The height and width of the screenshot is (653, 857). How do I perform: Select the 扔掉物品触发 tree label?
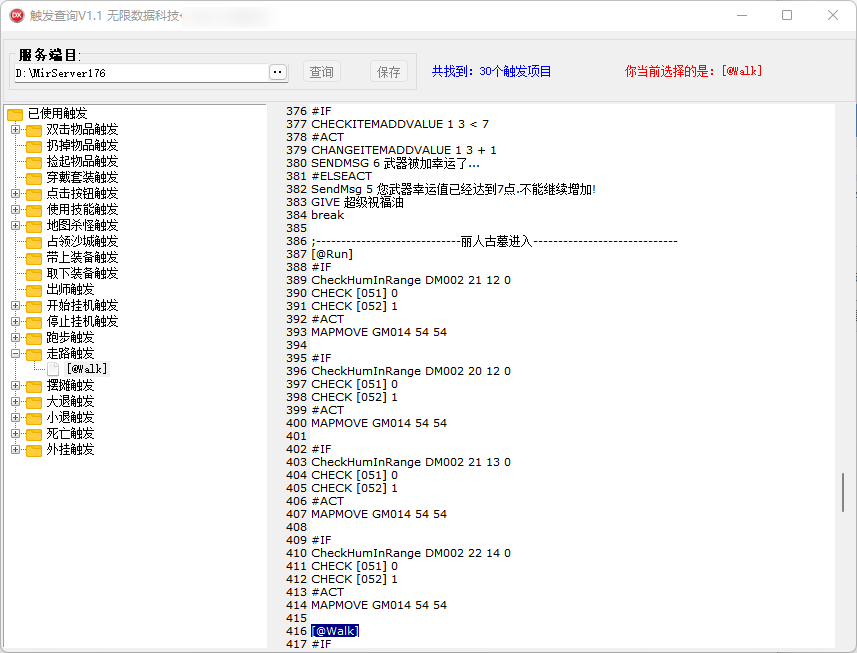(82, 145)
